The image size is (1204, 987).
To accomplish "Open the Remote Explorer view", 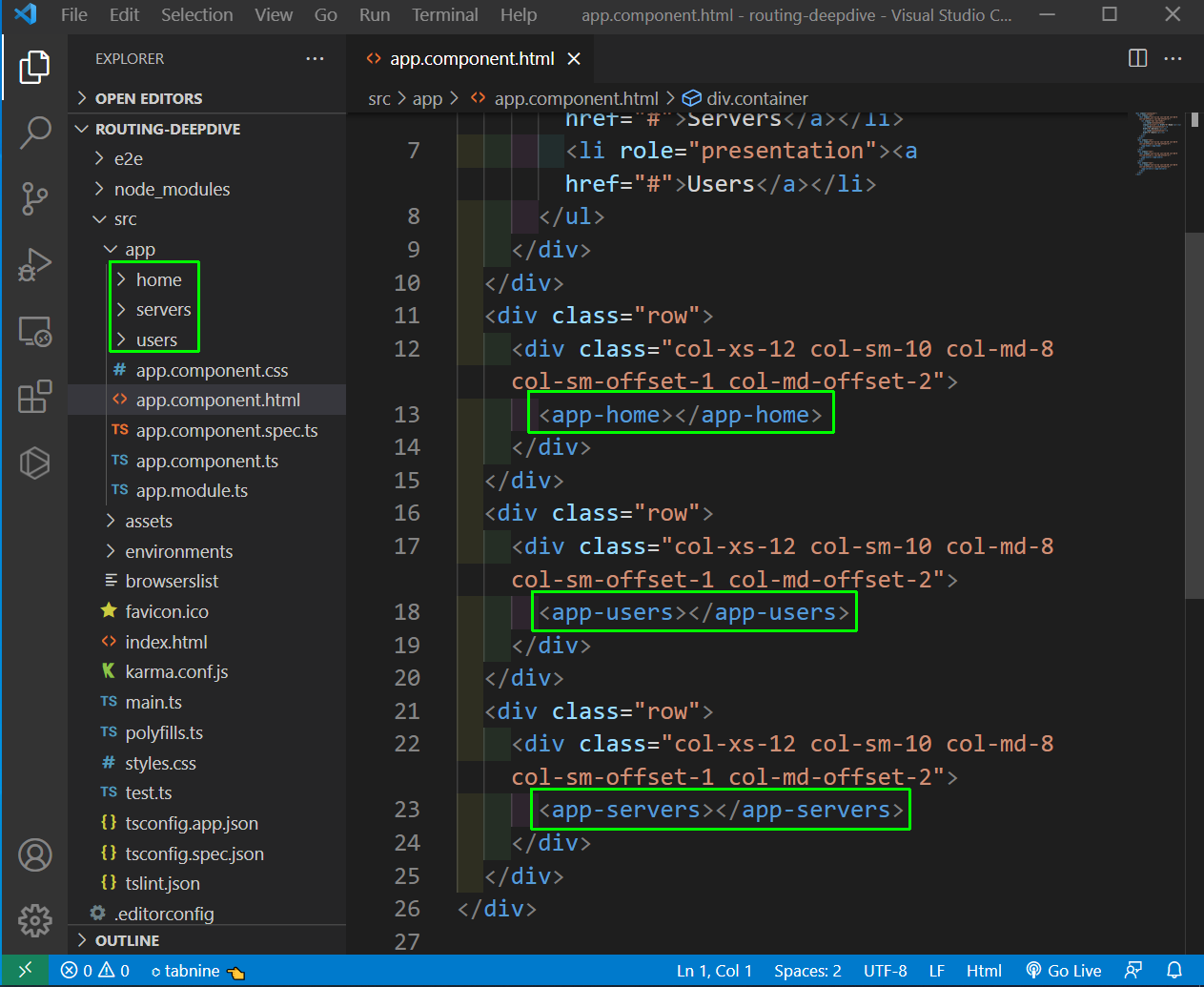I will point(34,331).
